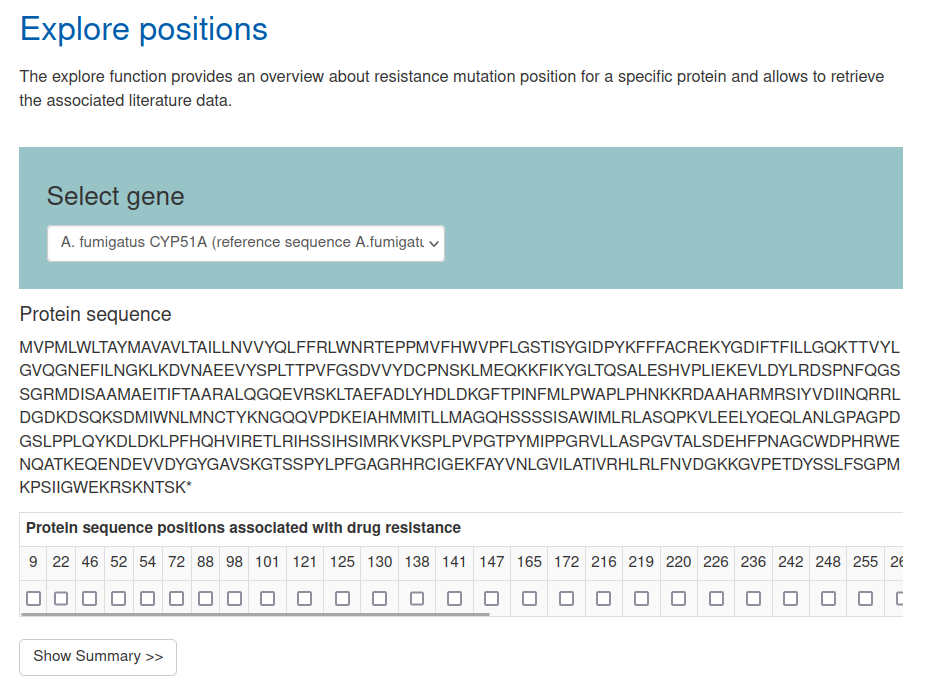930x694 pixels.
Task: Check the box for position 9
Action: (34, 599)
